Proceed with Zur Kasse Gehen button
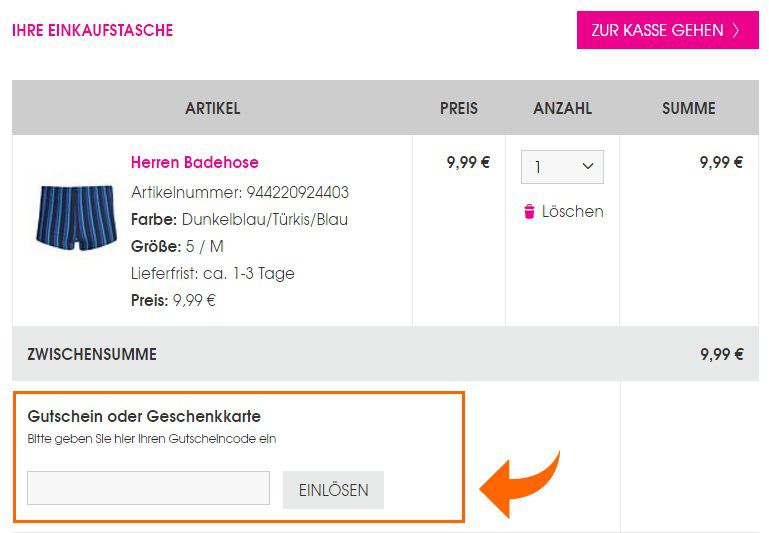 tap(667, 30)
